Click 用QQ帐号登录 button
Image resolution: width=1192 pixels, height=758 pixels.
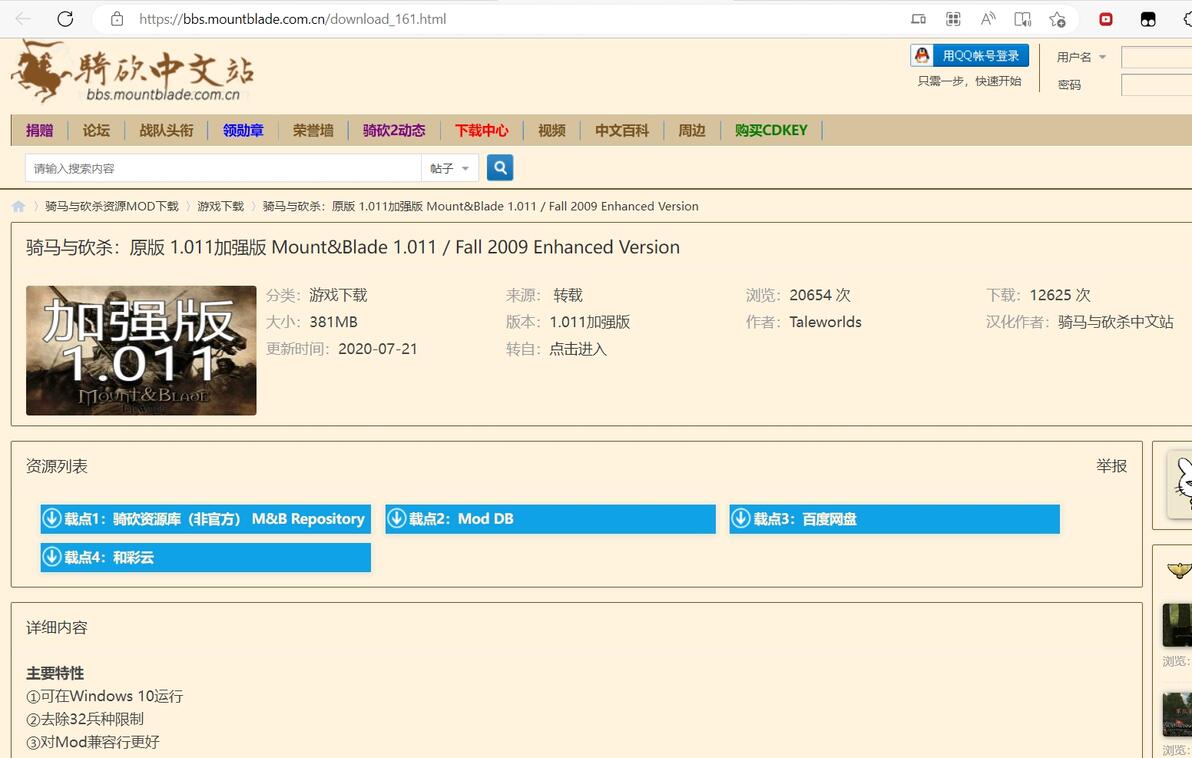point(970,56)
